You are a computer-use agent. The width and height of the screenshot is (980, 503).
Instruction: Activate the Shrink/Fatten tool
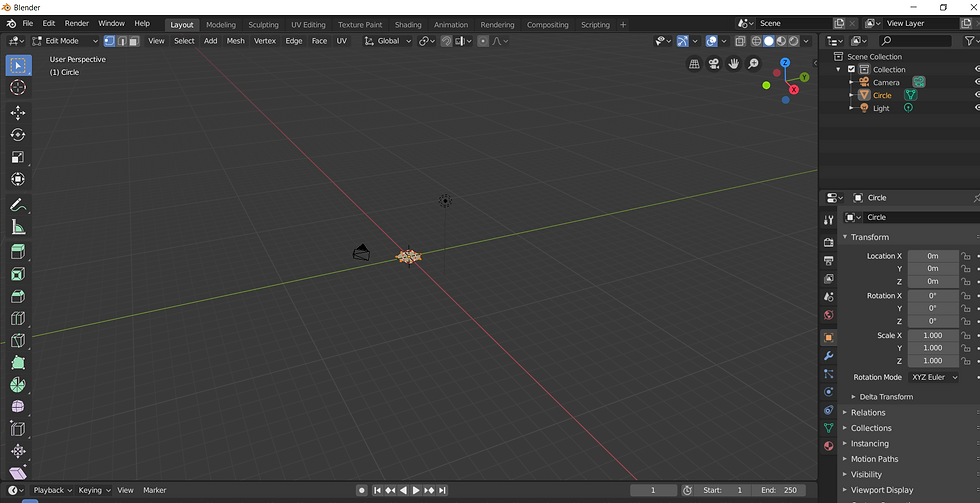[x=18, y=451]
